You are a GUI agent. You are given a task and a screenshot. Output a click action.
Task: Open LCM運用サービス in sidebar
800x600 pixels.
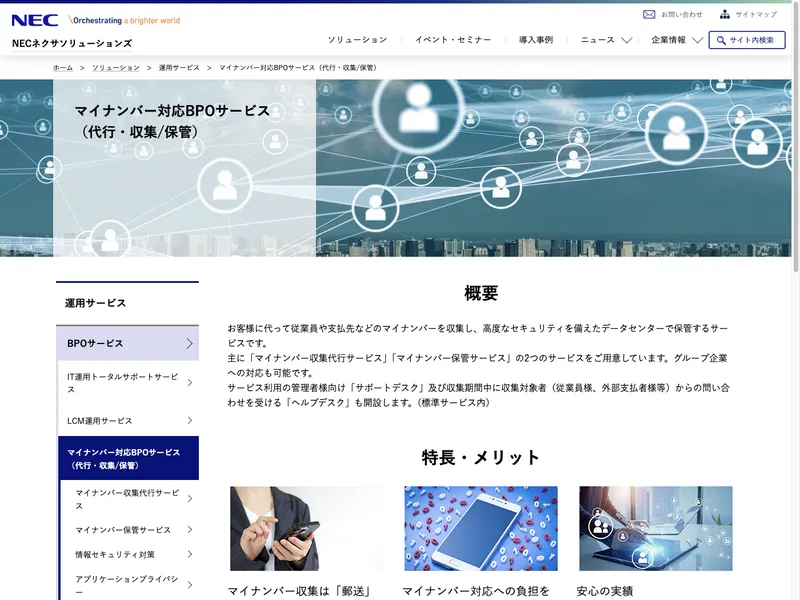tap(127, 421)
